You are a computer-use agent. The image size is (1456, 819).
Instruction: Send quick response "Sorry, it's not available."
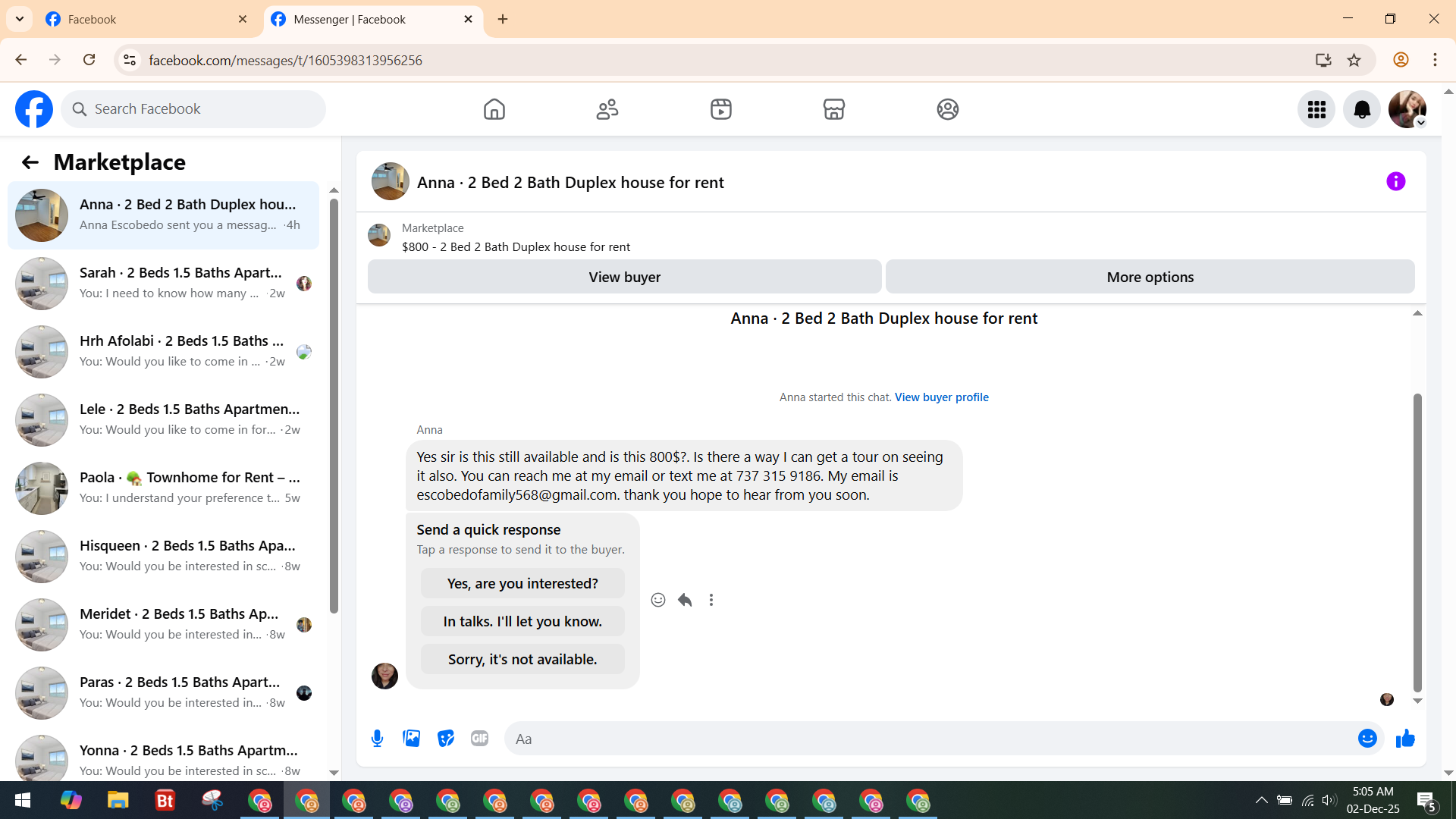pyautogui.click(x=522, y=659)
